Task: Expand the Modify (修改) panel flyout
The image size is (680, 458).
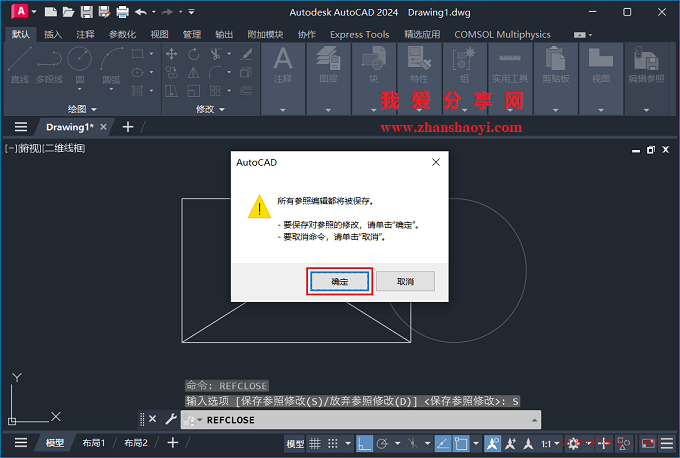Action: (x=210, y=109)
